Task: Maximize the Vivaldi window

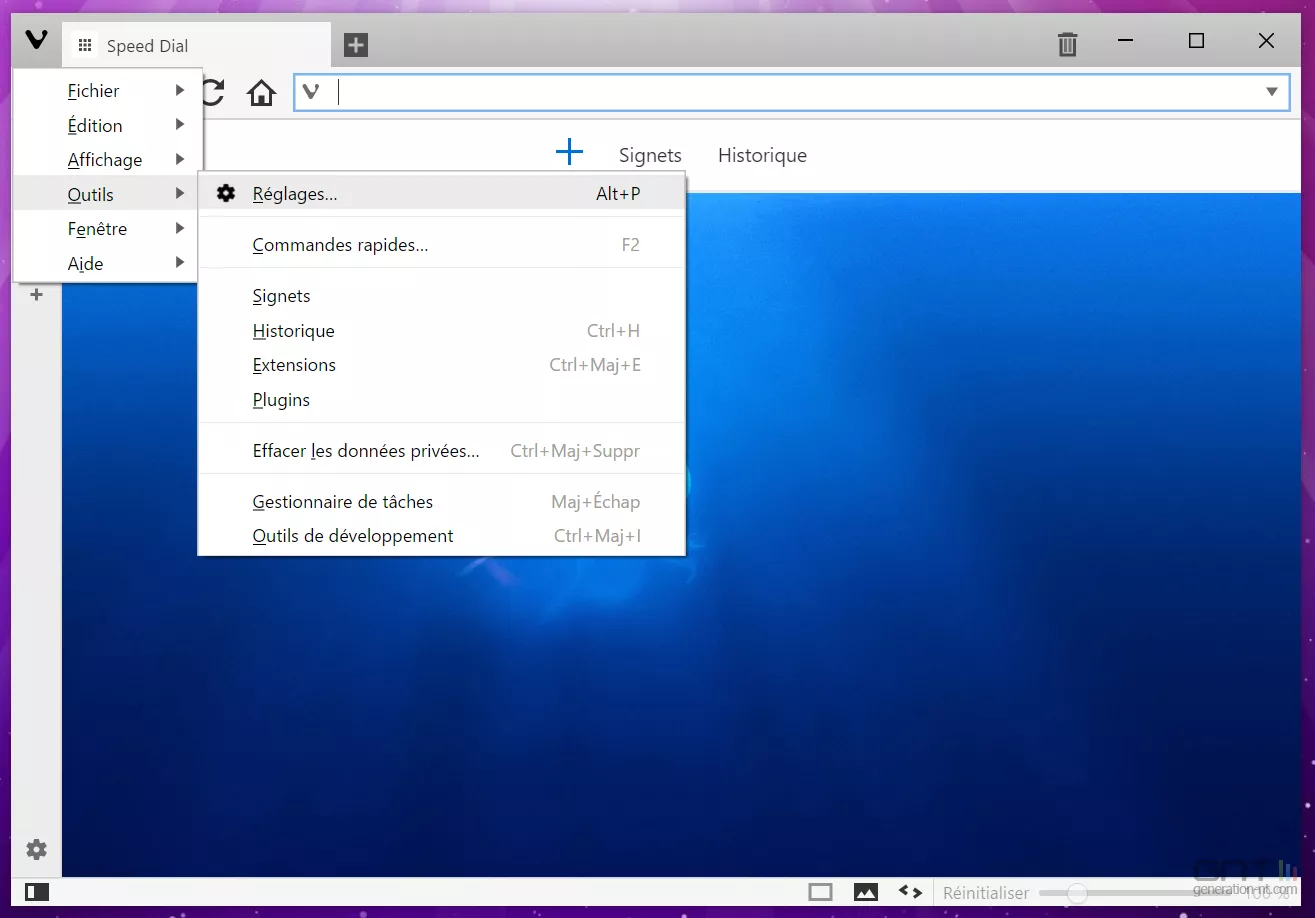Action: coord(1196,41)
